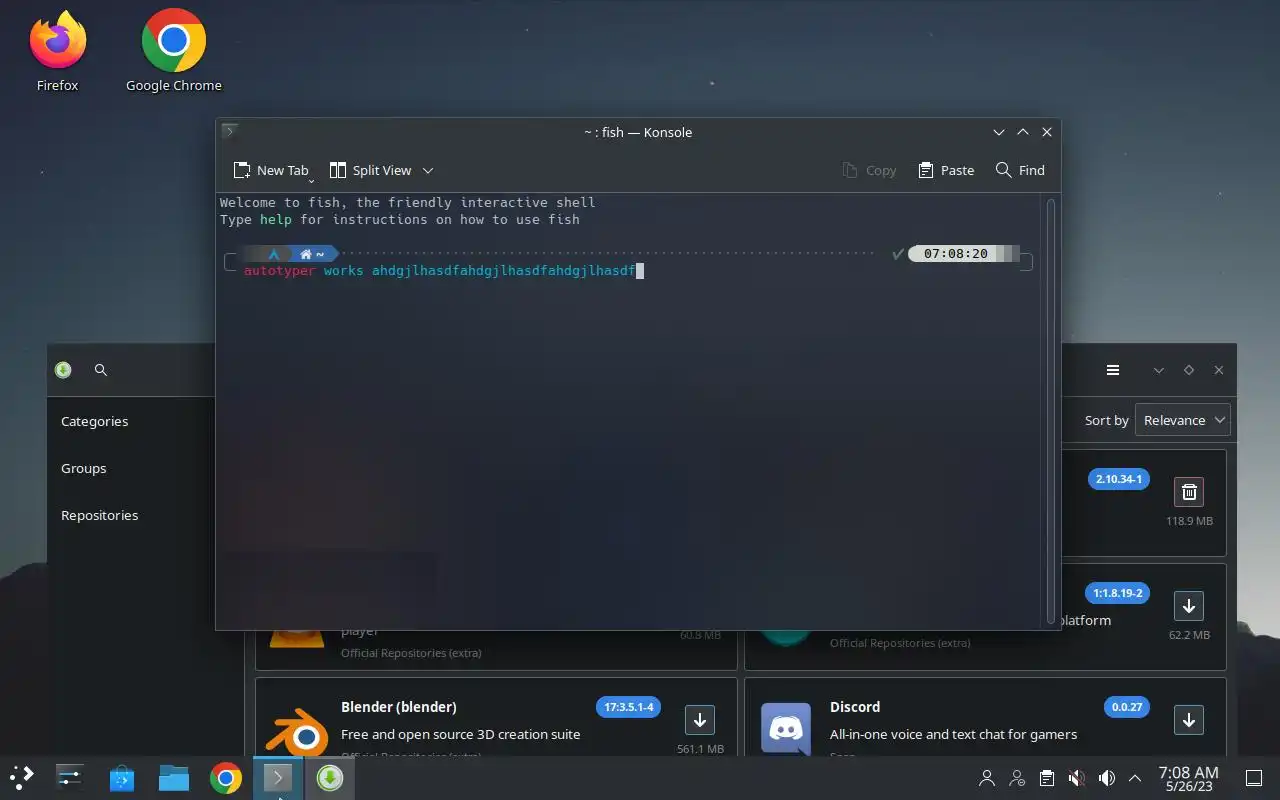Click the trash icon for the 2.10.34-1 package
1280x800 pixels.
[1189, 492]
